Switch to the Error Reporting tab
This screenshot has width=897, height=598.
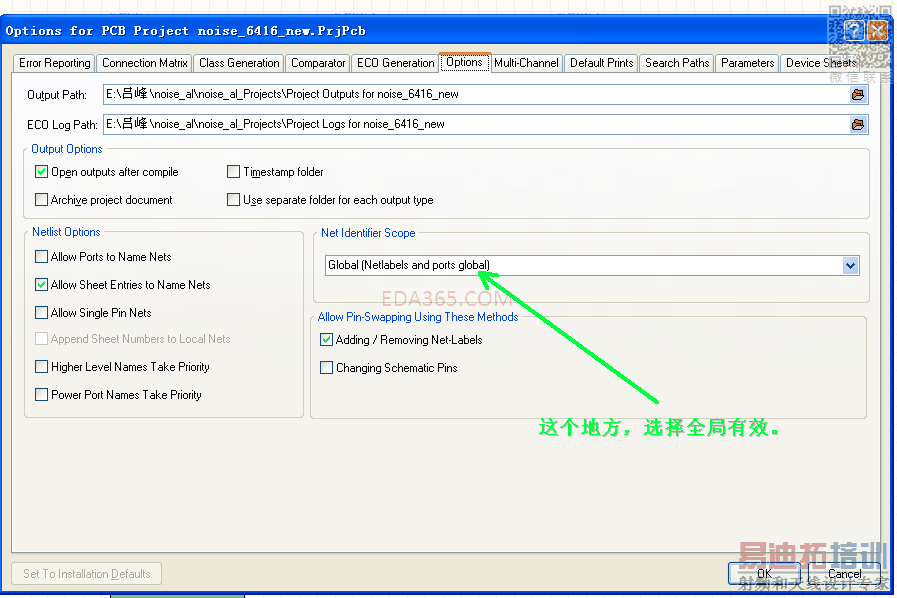[54, 63]
